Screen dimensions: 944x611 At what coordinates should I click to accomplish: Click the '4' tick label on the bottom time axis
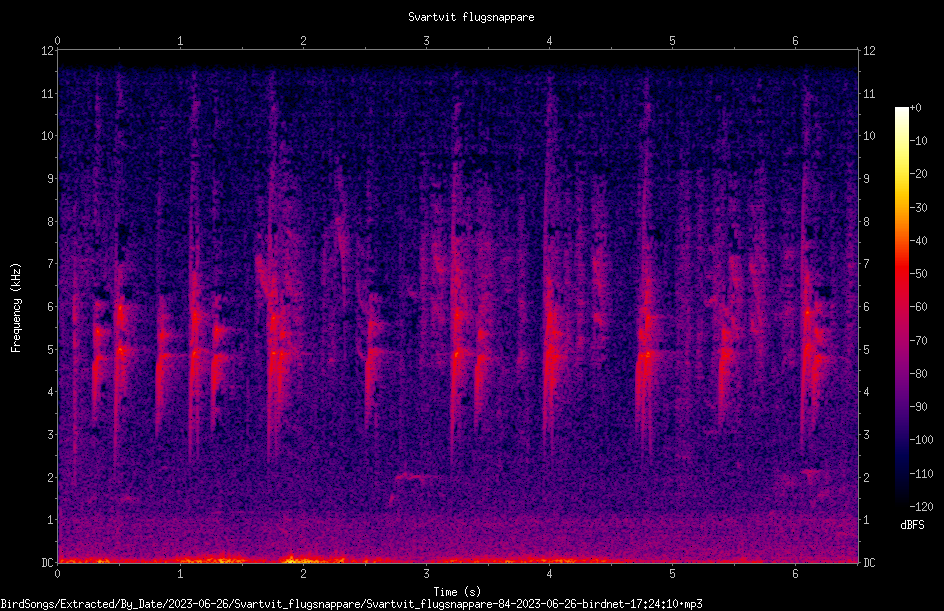click(549, 574)
